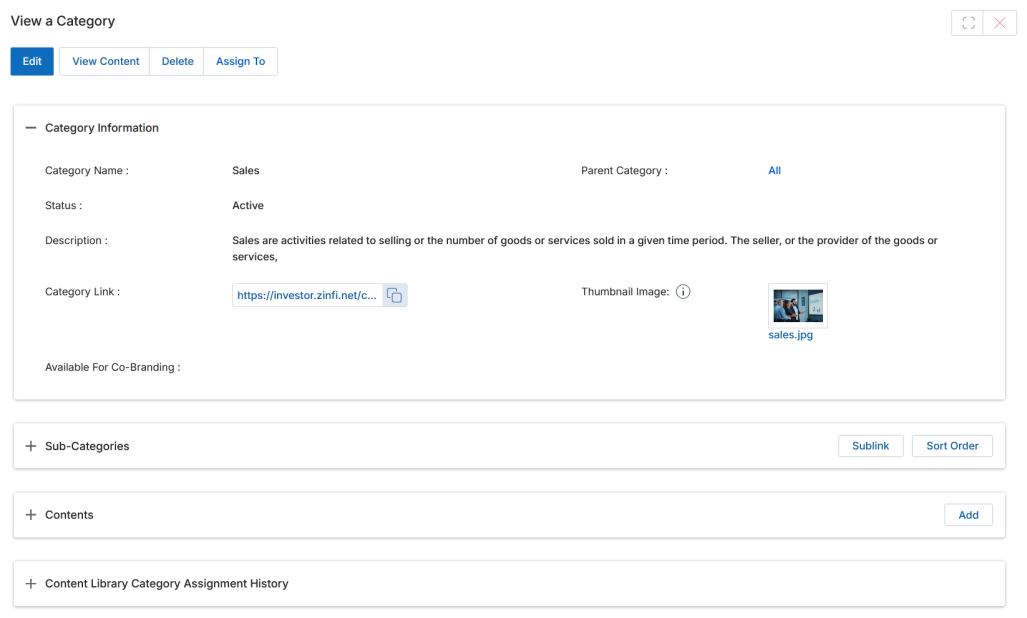Open the Assign To option
This screenshot has width=1027, height=618.
[240, 62]
